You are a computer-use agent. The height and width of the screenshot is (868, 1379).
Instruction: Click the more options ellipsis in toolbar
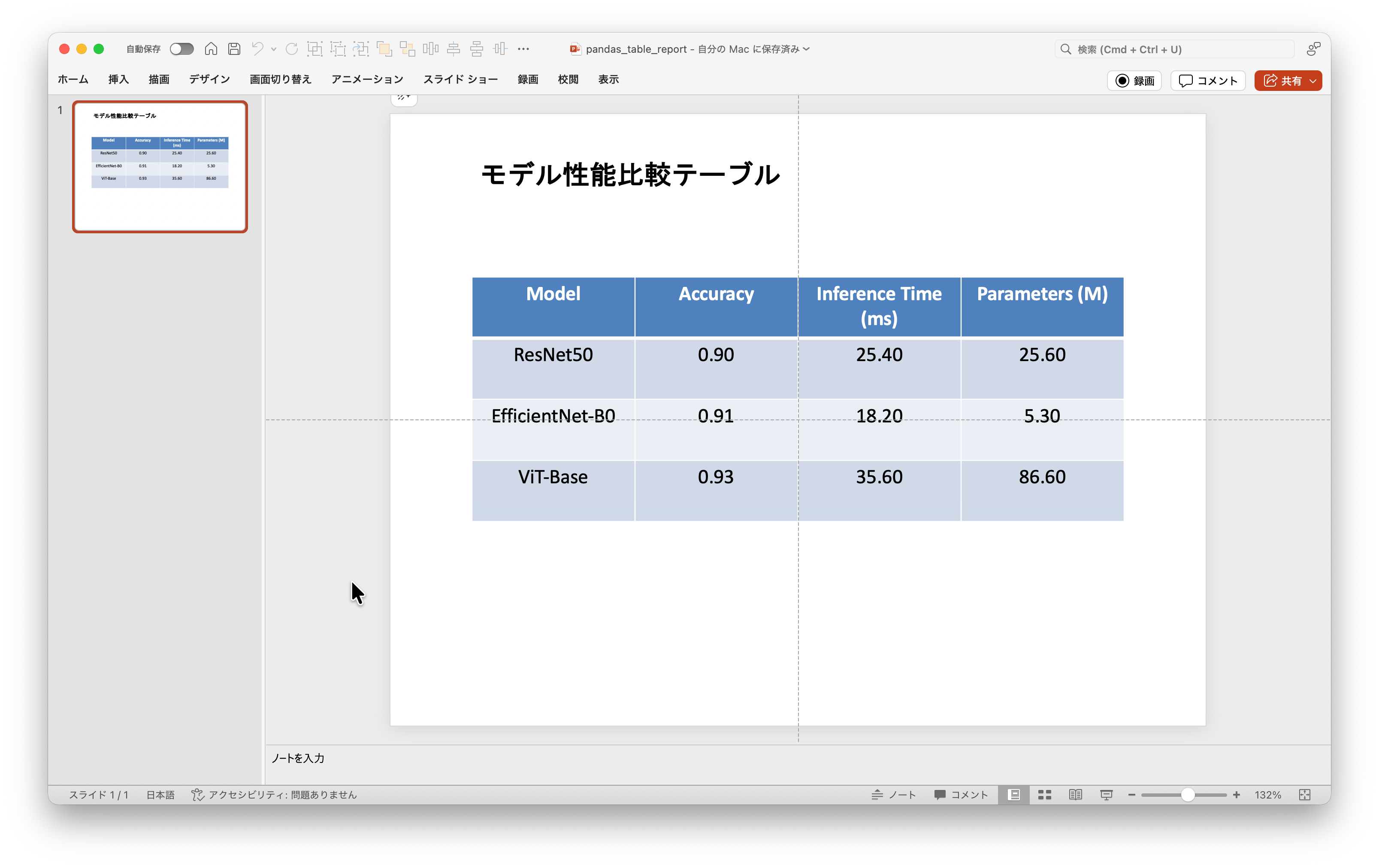523,49
